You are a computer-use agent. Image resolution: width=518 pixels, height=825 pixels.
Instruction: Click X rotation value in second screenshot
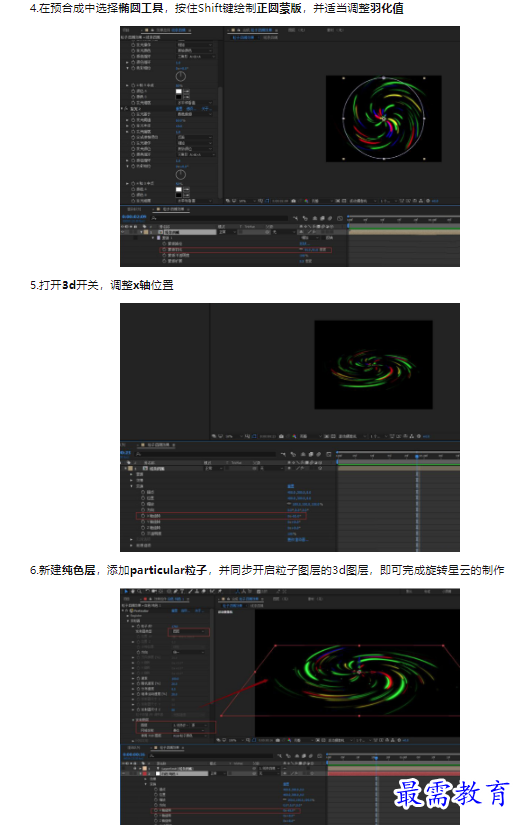(x=294, y=516)
